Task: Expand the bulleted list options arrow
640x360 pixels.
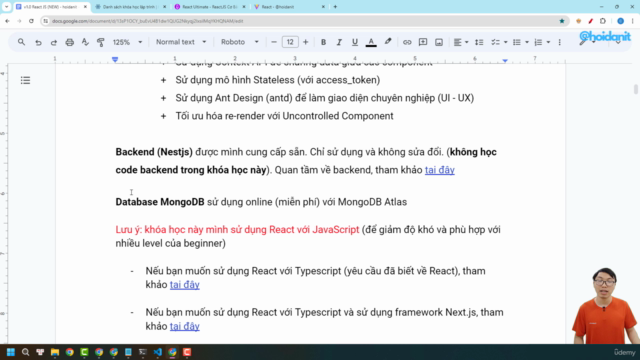Action: 527,42
